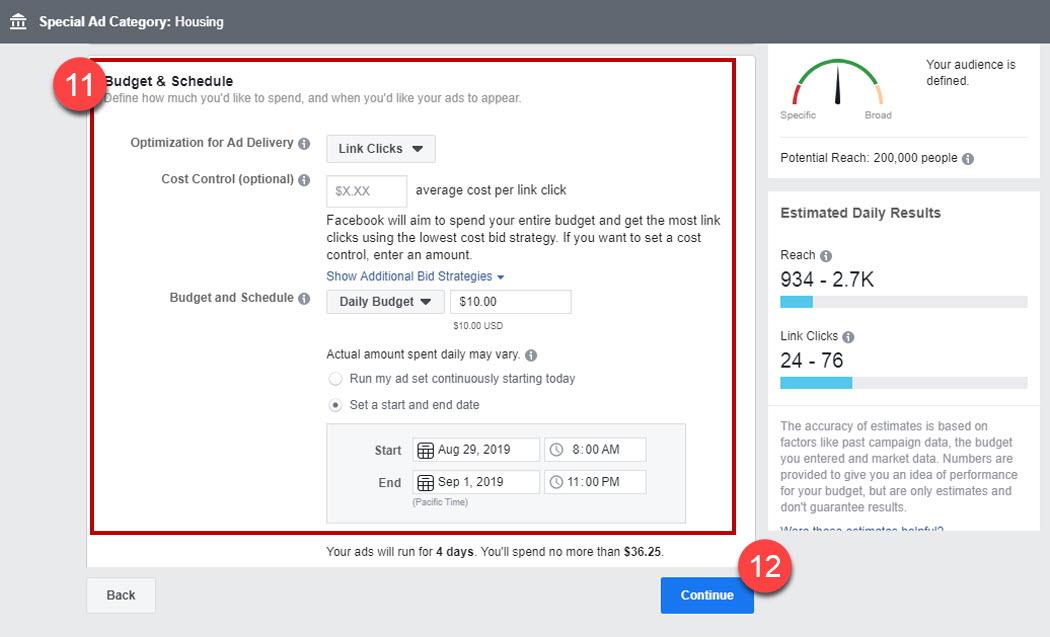
Task: Open the Link Clicks optimization dropdown
Action: click(380, 149)
